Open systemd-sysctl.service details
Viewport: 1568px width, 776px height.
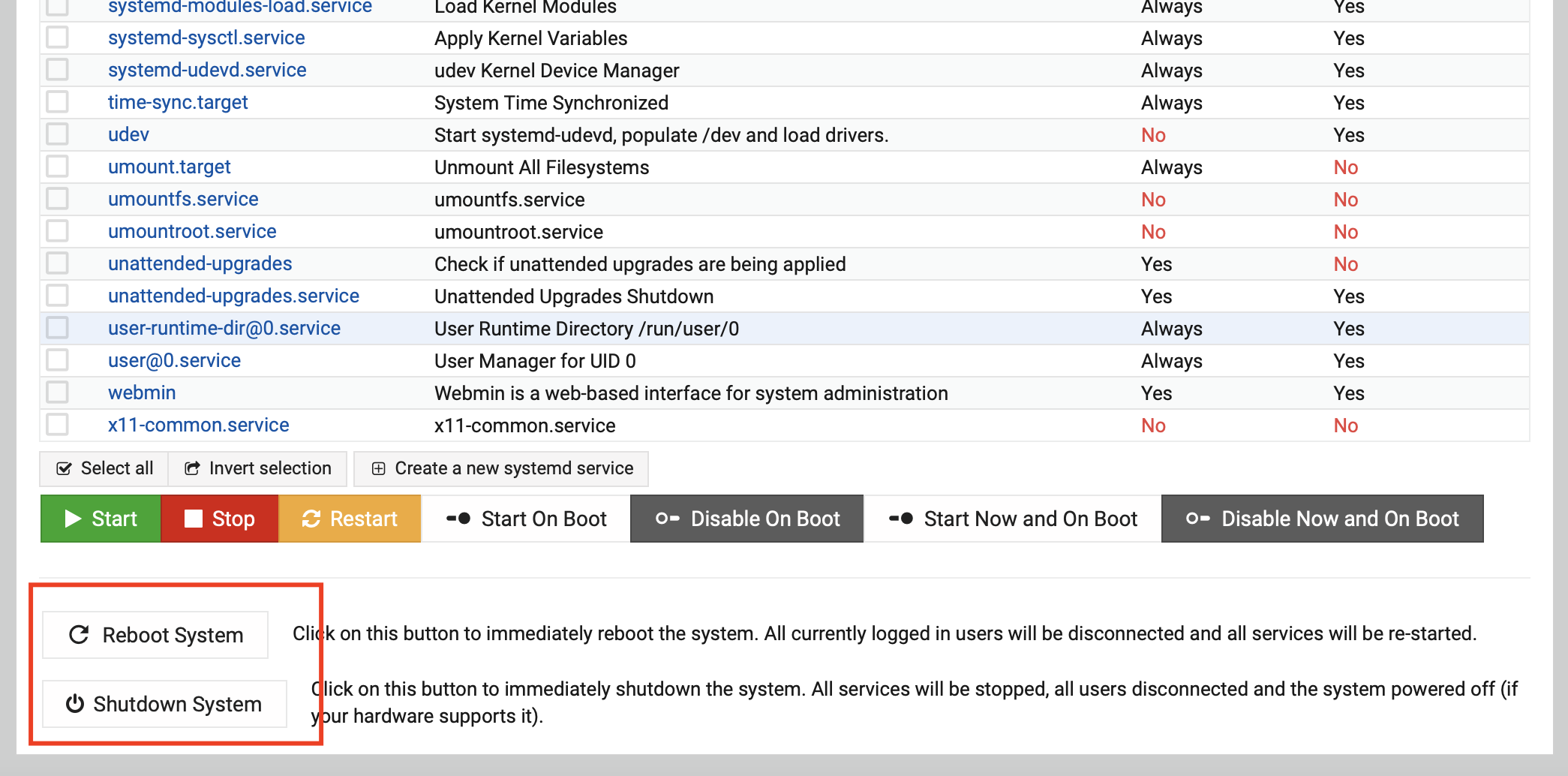[x=206, y=38]
